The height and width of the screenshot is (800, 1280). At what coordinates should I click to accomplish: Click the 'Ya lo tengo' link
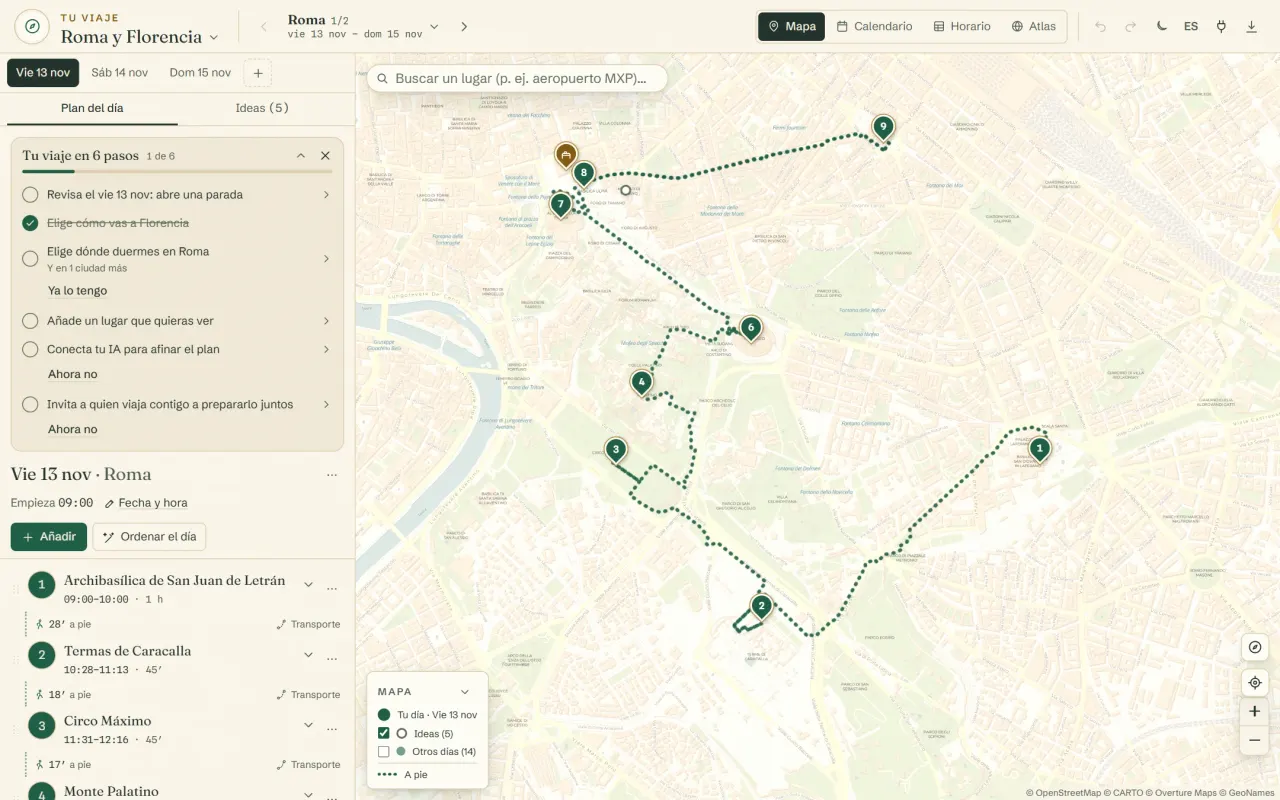click(77, 291)
